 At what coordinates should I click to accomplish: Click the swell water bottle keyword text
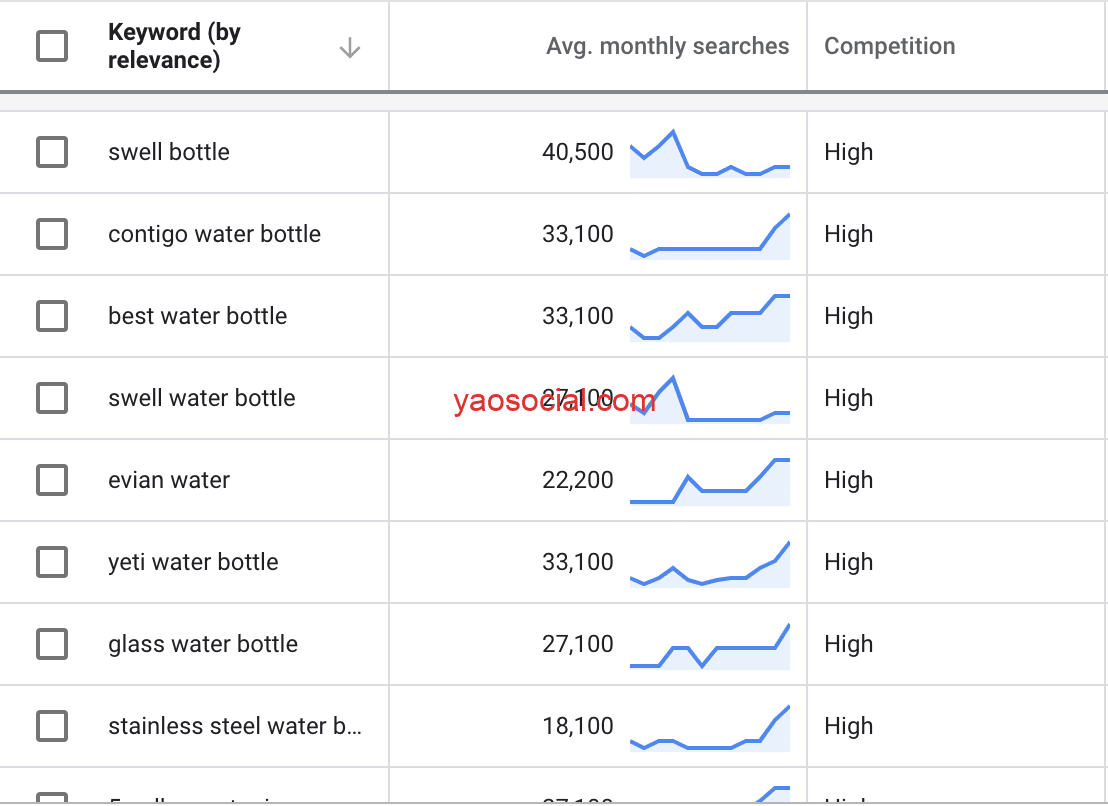202,398
